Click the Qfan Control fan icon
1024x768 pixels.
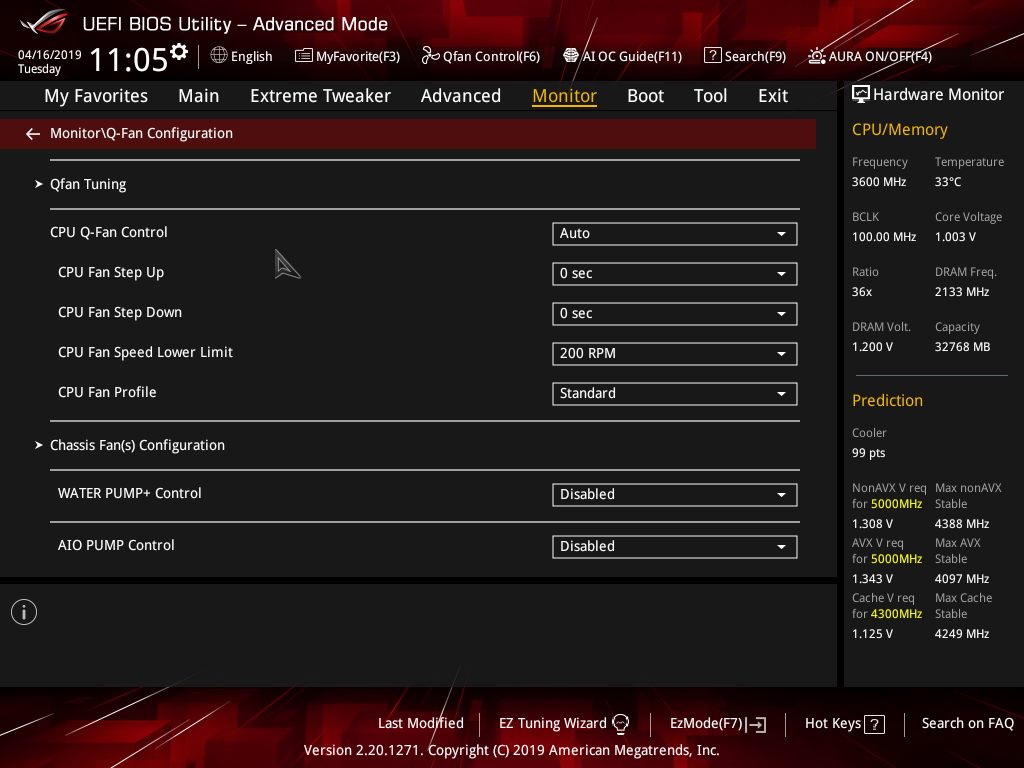[x=430, y=56]
